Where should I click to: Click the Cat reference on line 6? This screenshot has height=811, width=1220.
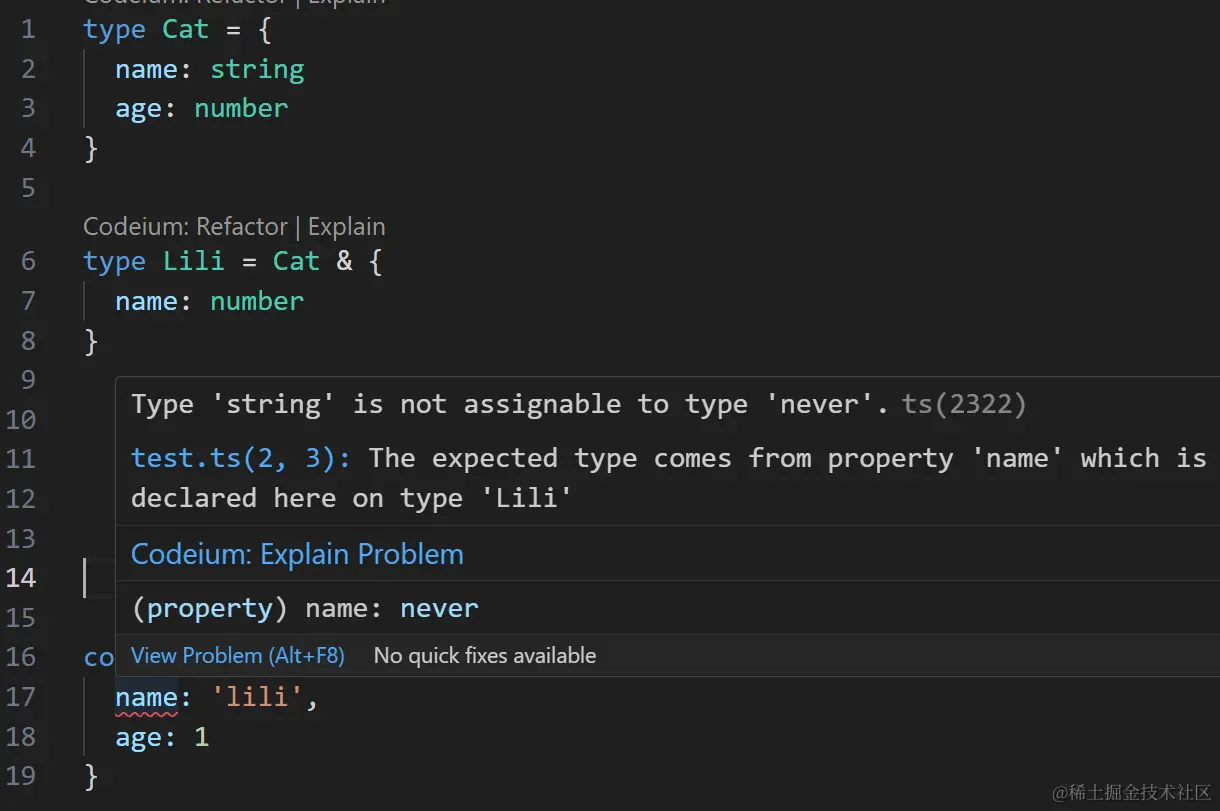point(296,261)
